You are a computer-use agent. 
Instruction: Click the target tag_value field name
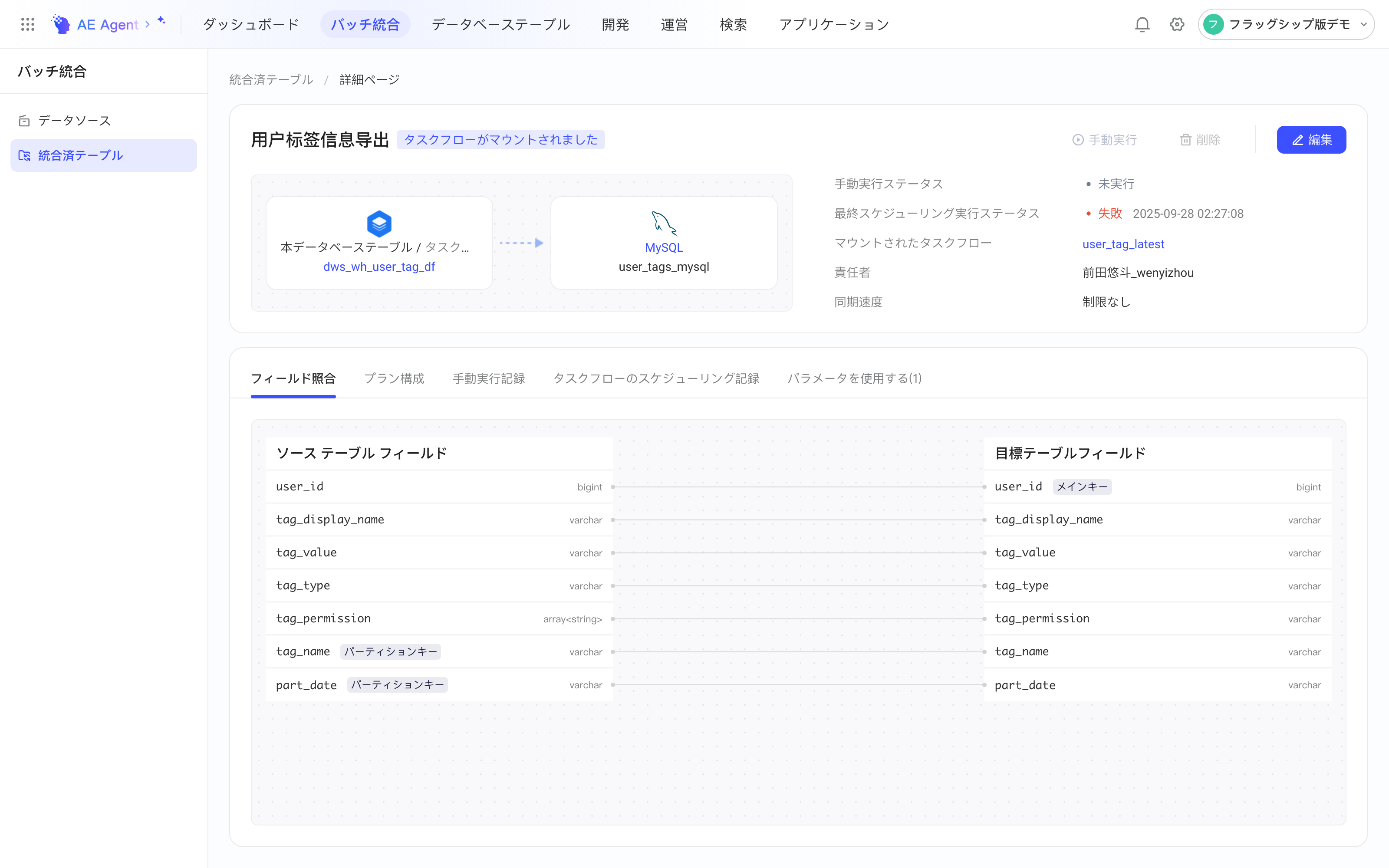[x=1025, y=552]
